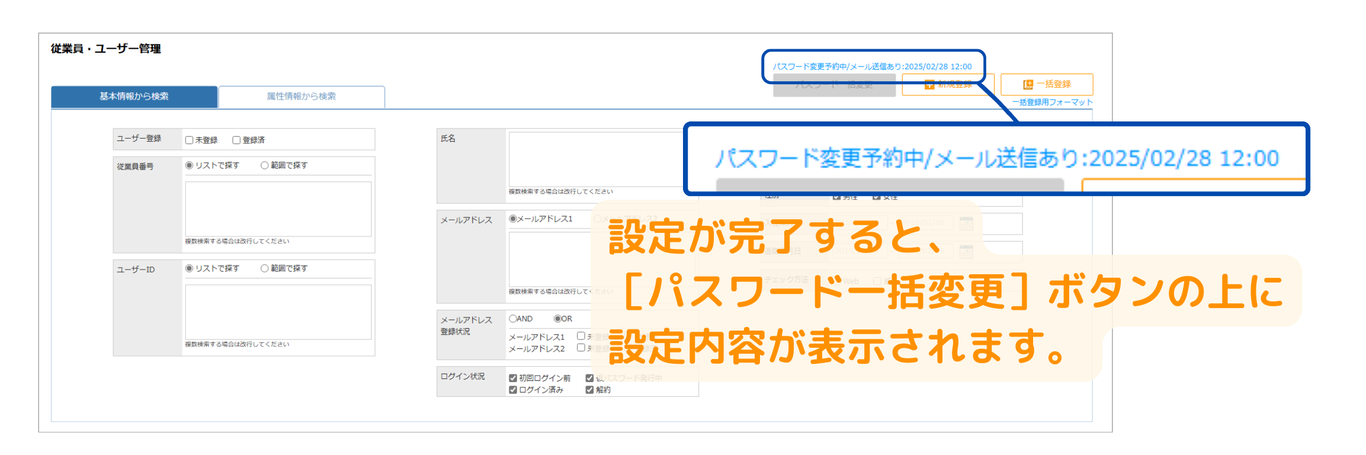Check the 未登録 user registration checkbox
Viewport: 1366px width, 455px height.
click(x=189, y=140)
